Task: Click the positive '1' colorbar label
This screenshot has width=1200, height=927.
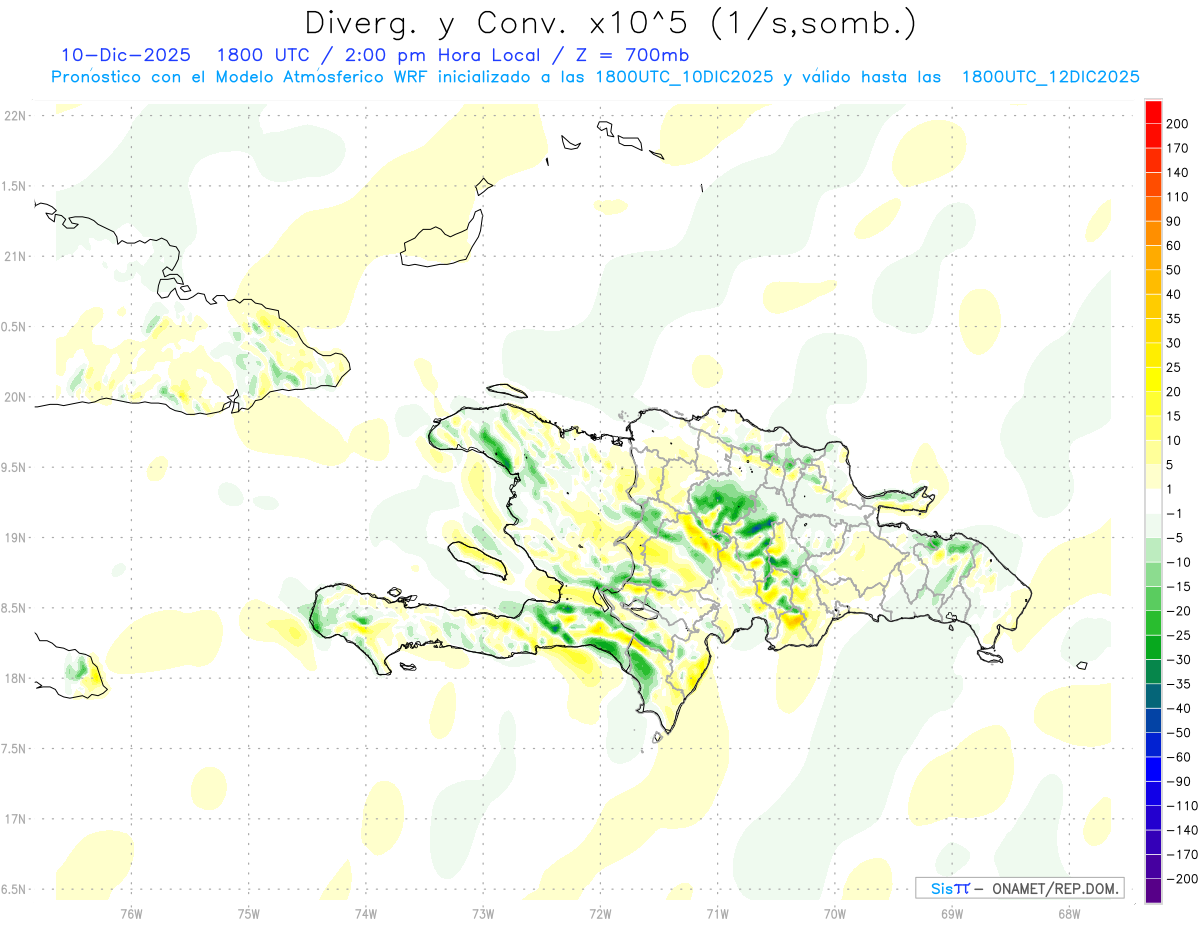Action: (x=1171, y=488)
